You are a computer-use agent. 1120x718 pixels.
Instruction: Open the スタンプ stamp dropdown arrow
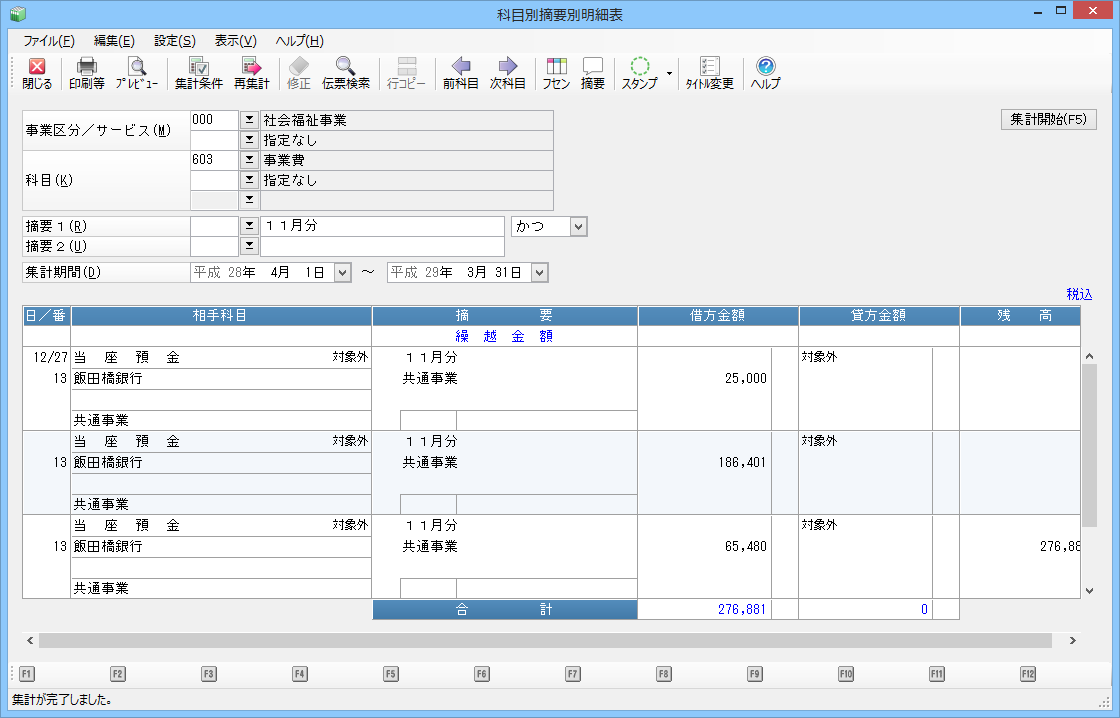[668, 74]
